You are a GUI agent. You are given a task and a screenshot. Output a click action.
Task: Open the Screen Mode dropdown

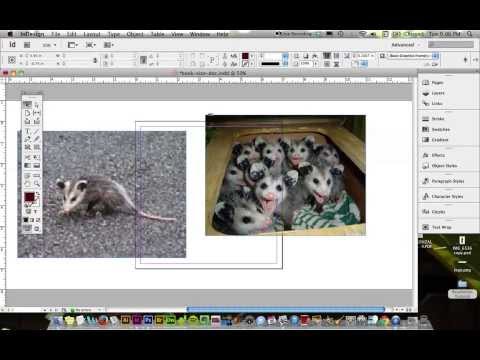pos(91,45)
